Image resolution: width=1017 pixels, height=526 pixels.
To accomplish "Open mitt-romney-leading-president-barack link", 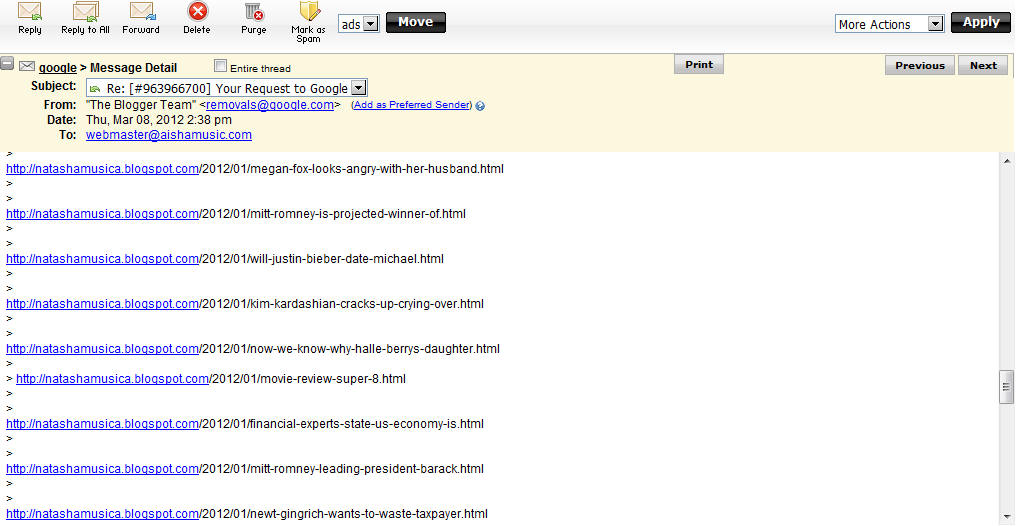I will point(102,468).
